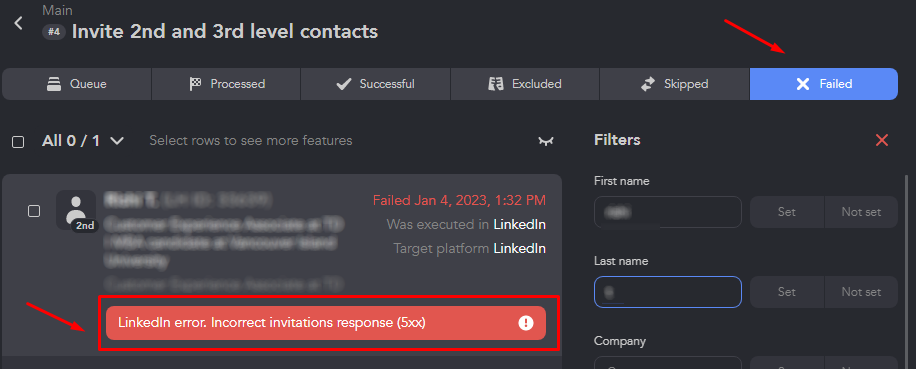Check the failed contact row checkbox
Image resolution: width=916 pixels, height=369 pixels.
(x=34, y=211)
